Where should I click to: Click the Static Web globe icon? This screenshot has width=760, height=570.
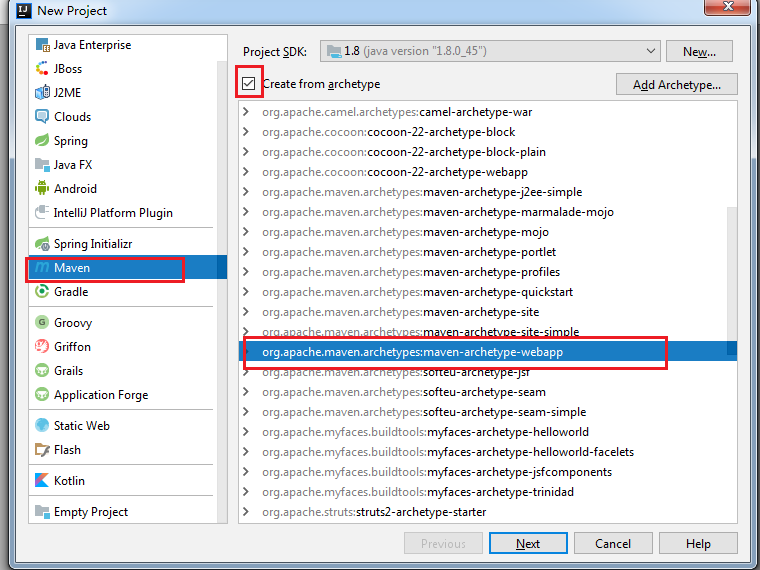(42, 426)
